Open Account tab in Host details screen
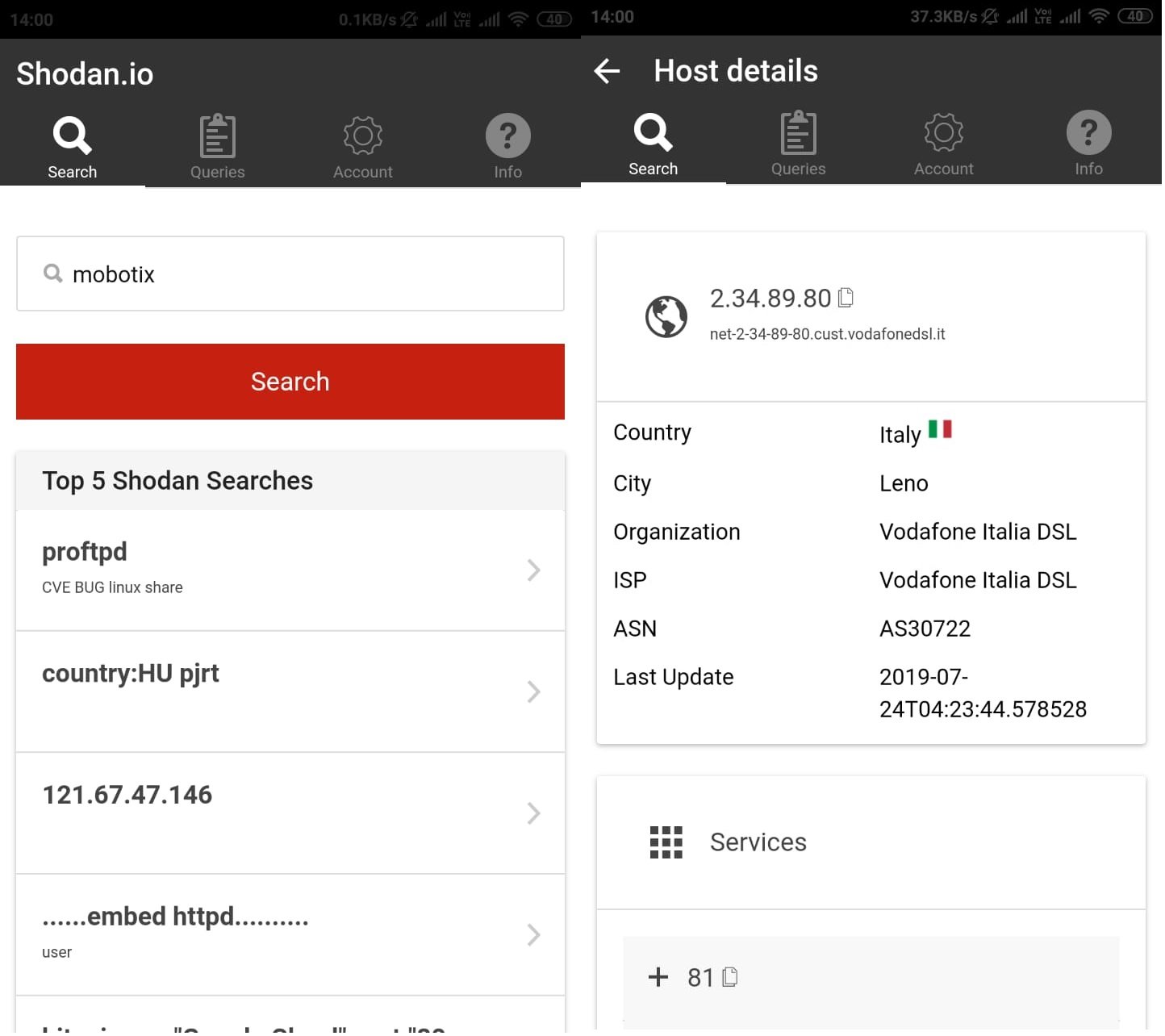 [x=944, y=144]
